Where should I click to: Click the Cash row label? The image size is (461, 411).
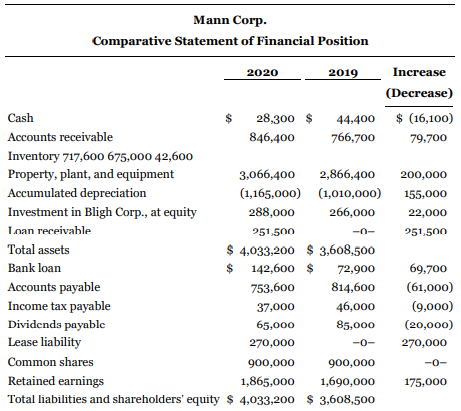tap(21, 118)
